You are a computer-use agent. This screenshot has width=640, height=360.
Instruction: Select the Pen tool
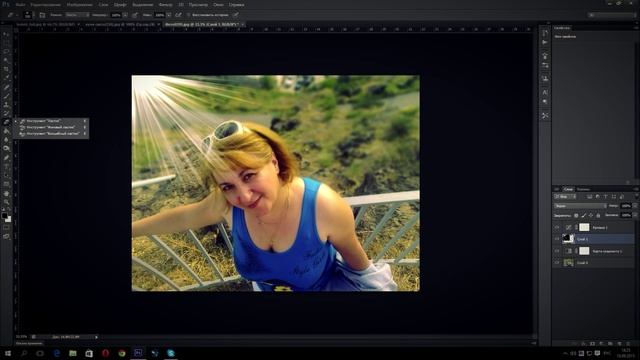pos(6,158)
